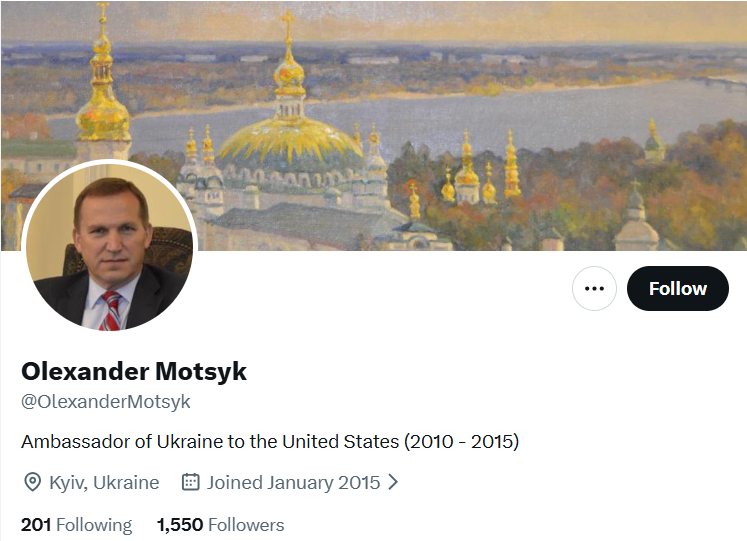Viewport: 747px width, 541px height.
Task: Click the display name Olexander Motsyk
Action: (x=134, y=372)
